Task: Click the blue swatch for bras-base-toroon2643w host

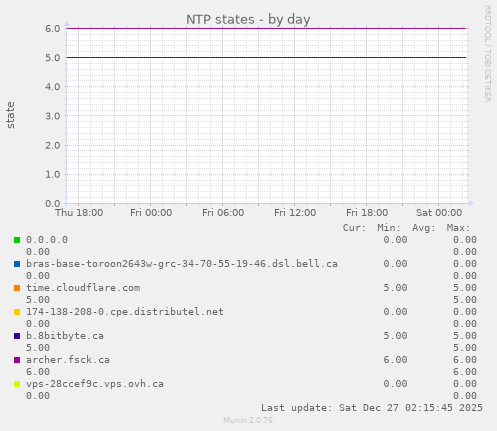Action: pyautogui.click(x=17, y=264)
